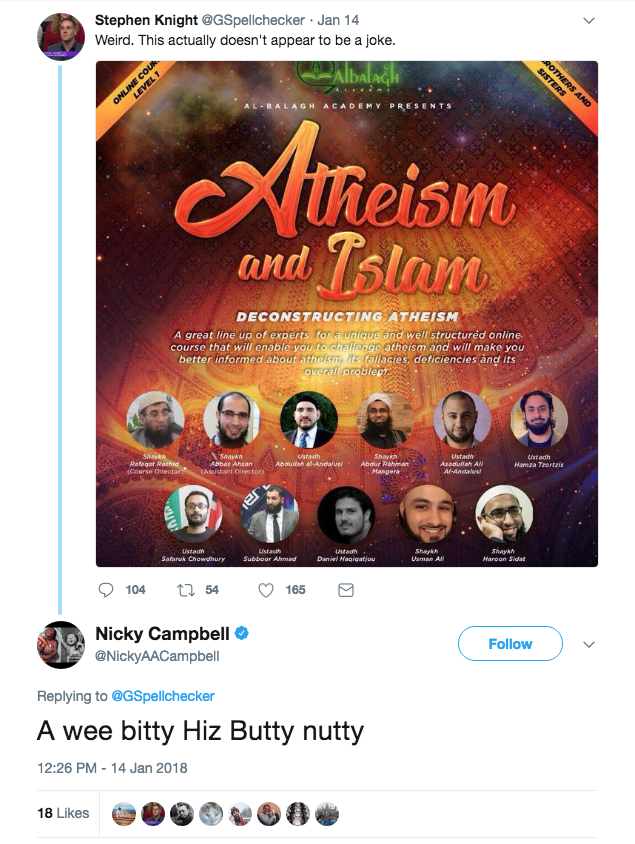Image resolution: width=635 pixels, height=844 pixels.
Task: Open the Stephen Knight name link
Action: point(137,19)
